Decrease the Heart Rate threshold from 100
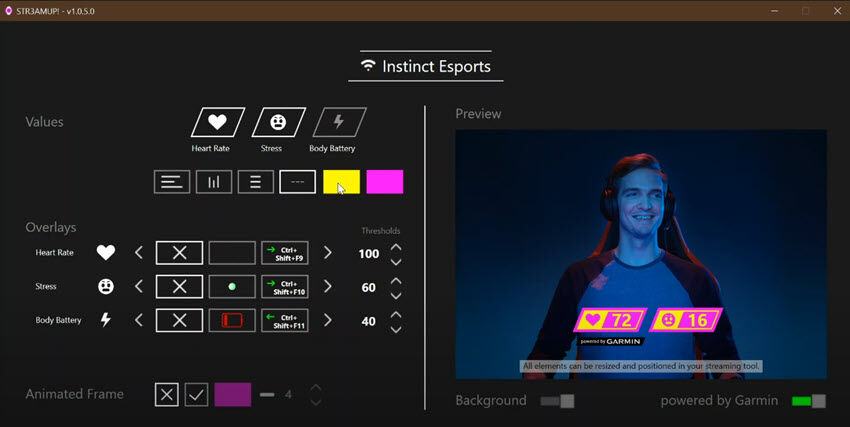 pos(396,262)
